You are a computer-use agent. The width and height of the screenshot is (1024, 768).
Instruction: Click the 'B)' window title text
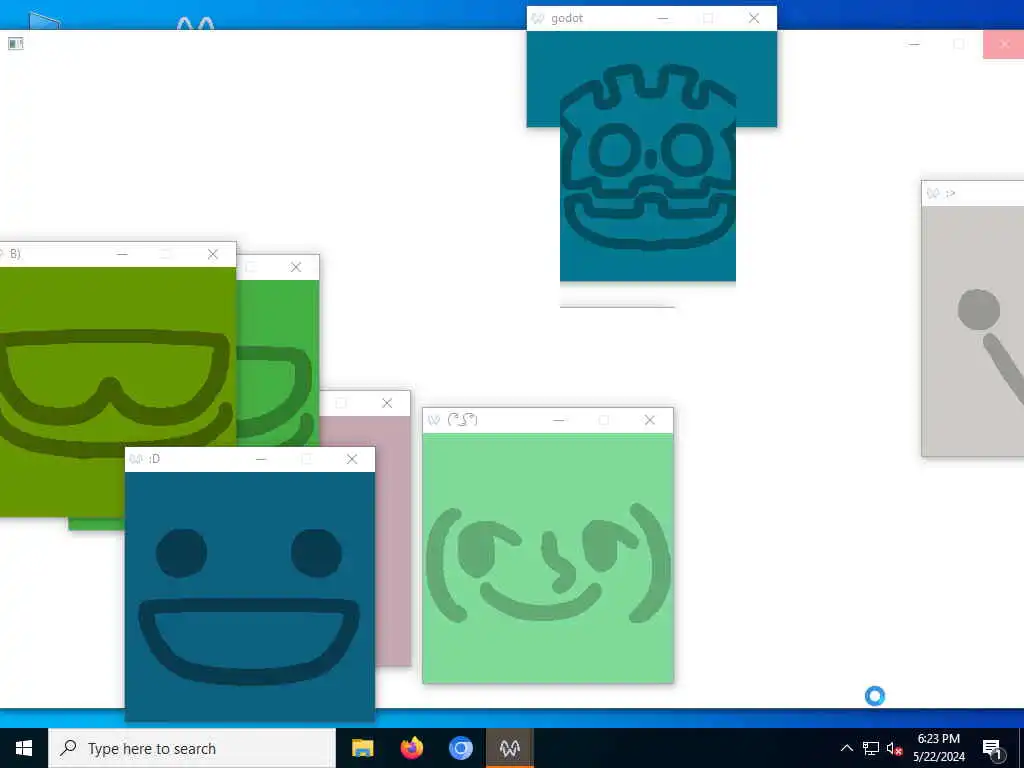coord(14,254)
